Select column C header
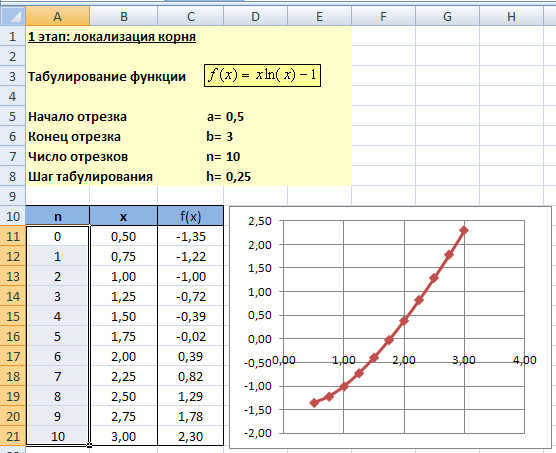This screenshot has height=453, width=556. (191, 16)
